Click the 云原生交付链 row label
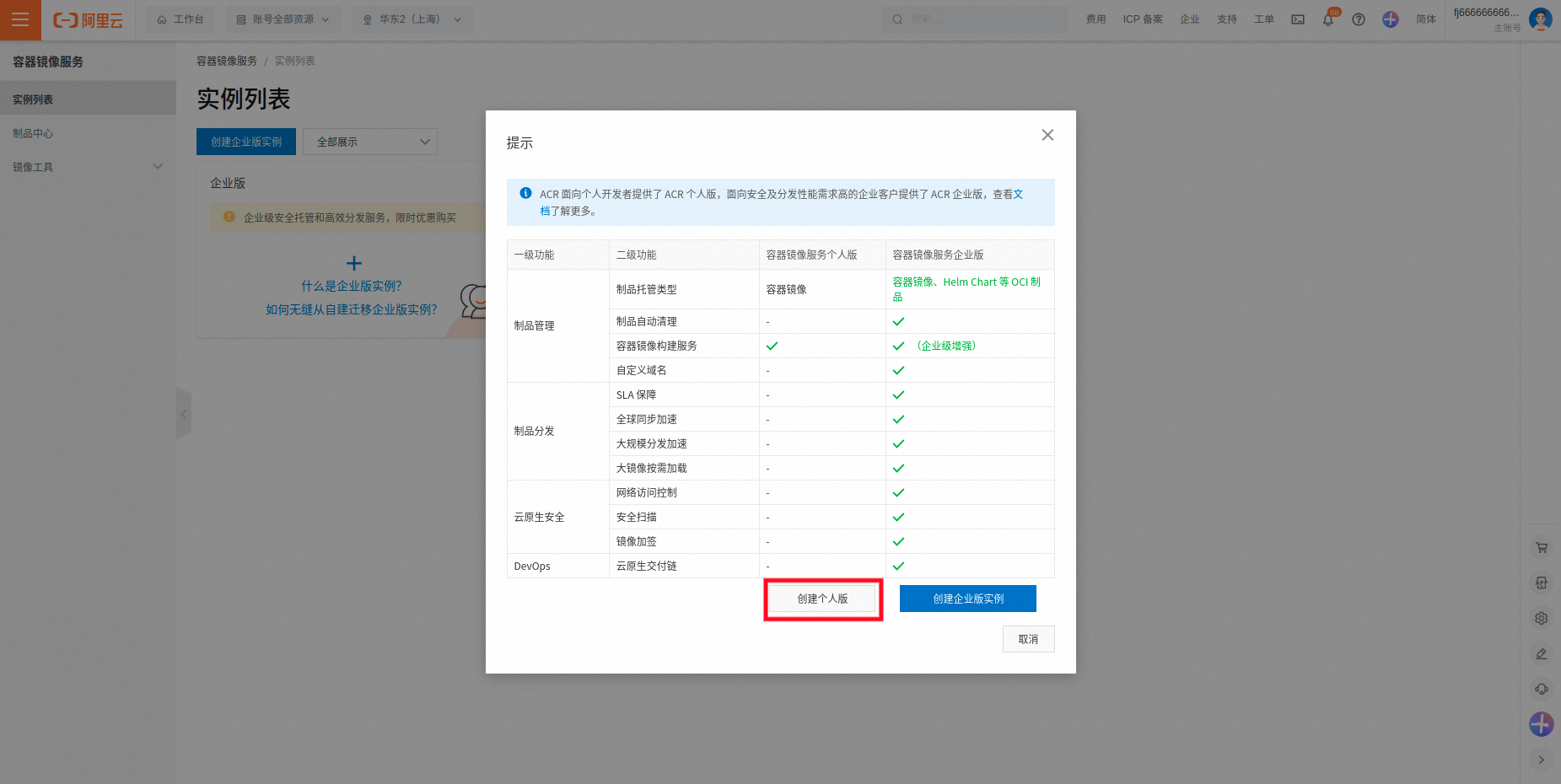Screen dimensions: 1561x784 point(647,566)
